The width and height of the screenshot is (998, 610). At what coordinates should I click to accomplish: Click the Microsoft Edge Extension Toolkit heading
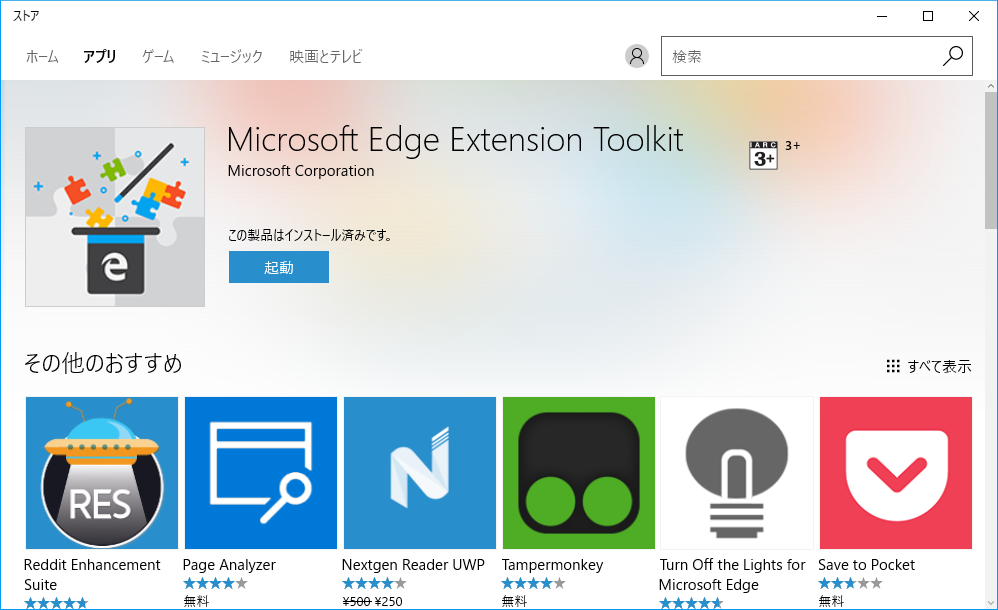point(455,139)
